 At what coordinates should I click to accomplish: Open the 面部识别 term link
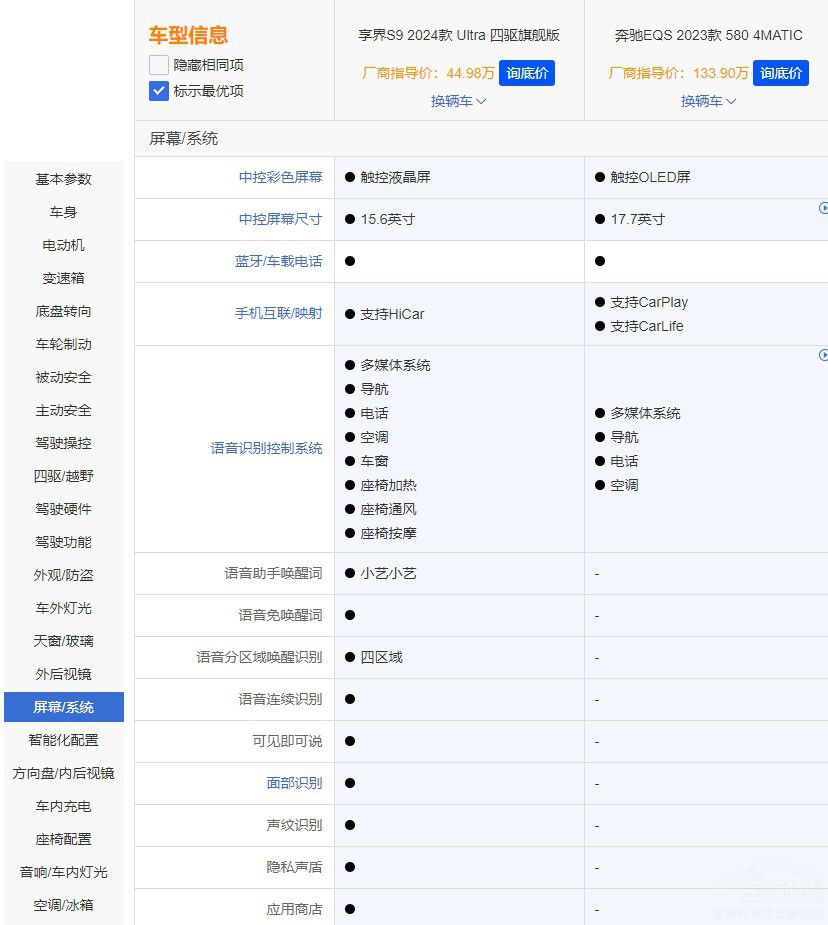pos(294,783)
